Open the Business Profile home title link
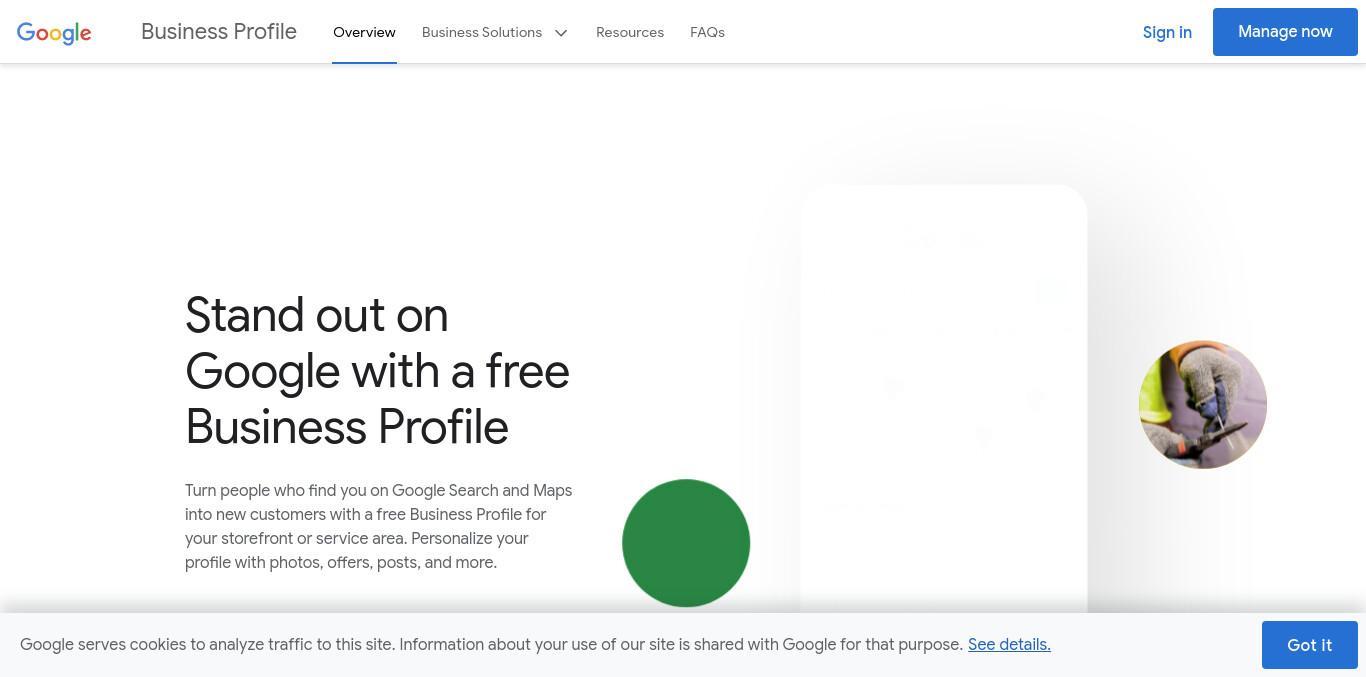 tap(219, 31)
